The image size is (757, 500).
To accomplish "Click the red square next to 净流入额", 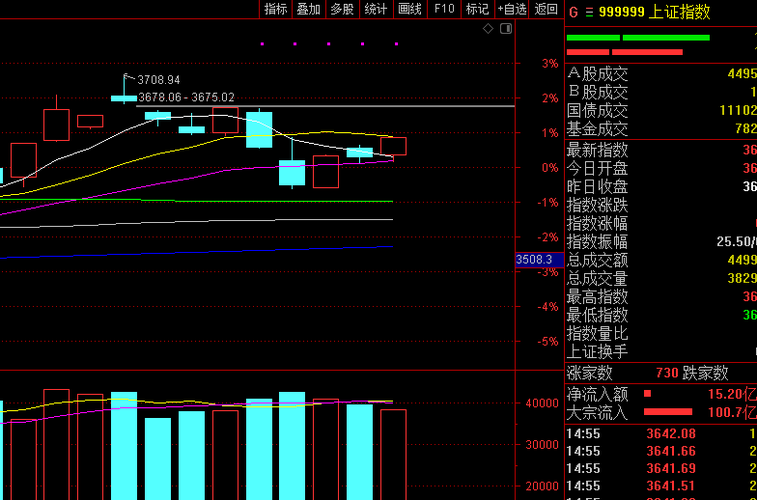I will [x=647, y=394].
